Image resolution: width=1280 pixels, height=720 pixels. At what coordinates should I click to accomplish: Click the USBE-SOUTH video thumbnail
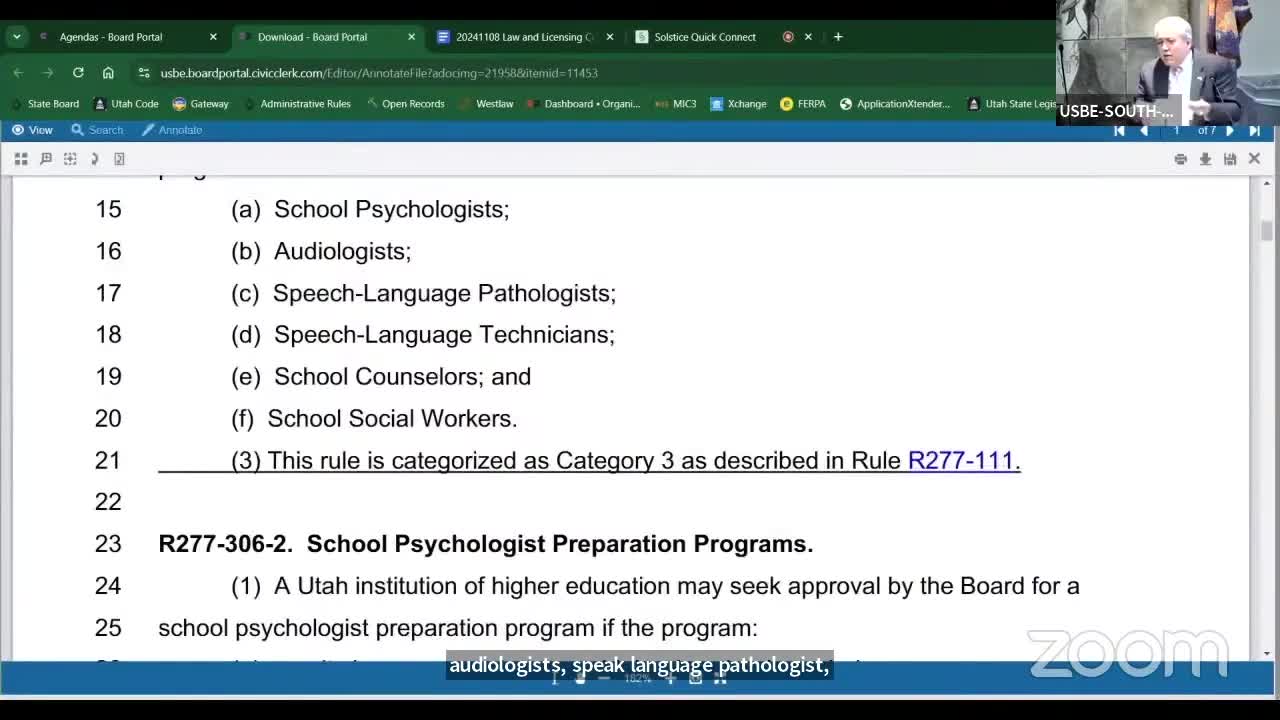coord(1168,62)
